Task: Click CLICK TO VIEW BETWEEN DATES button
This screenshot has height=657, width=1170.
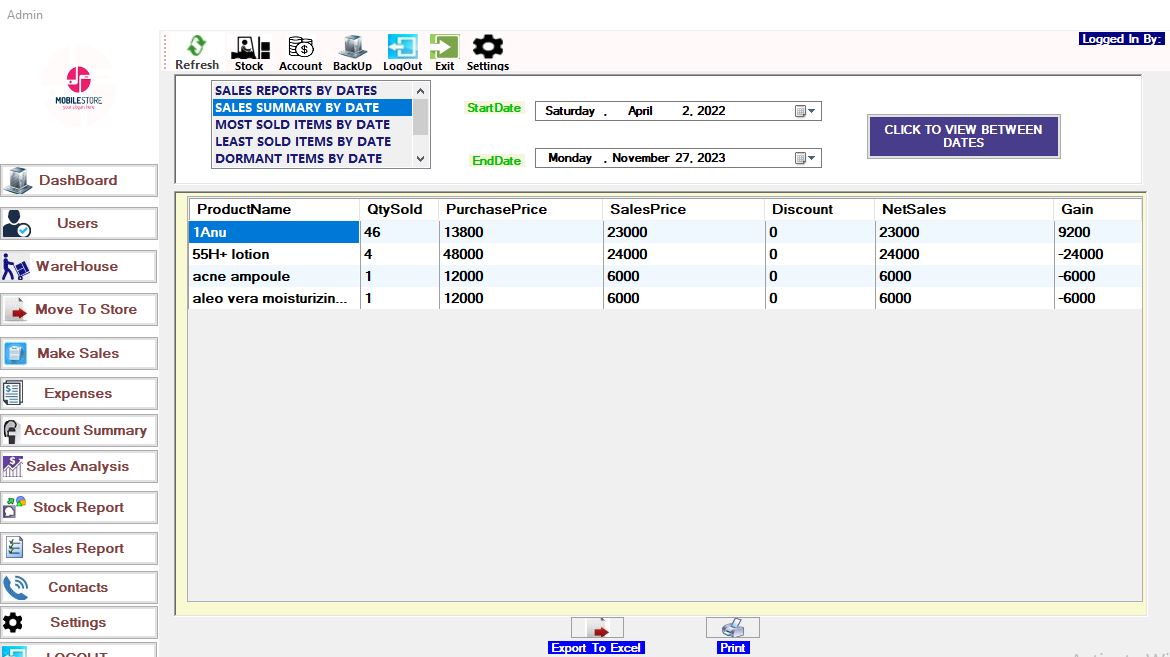Action: click(963, 136)
